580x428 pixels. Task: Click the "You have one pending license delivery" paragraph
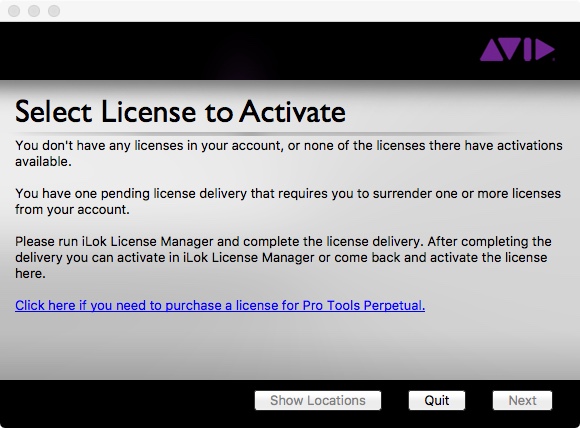[x=288, y=201]
